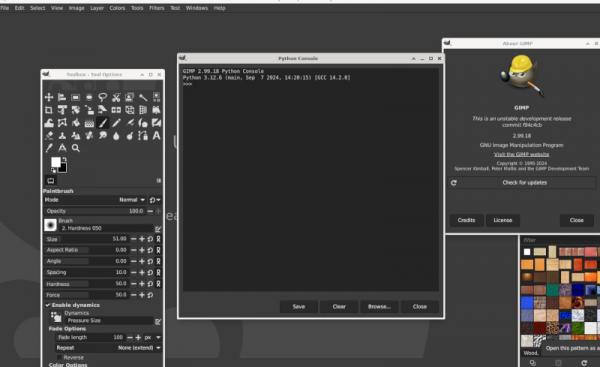The height and width of the screenshot is (367, 600).
Task: Select the Airbrush tool
Action: tap(129, 123)
